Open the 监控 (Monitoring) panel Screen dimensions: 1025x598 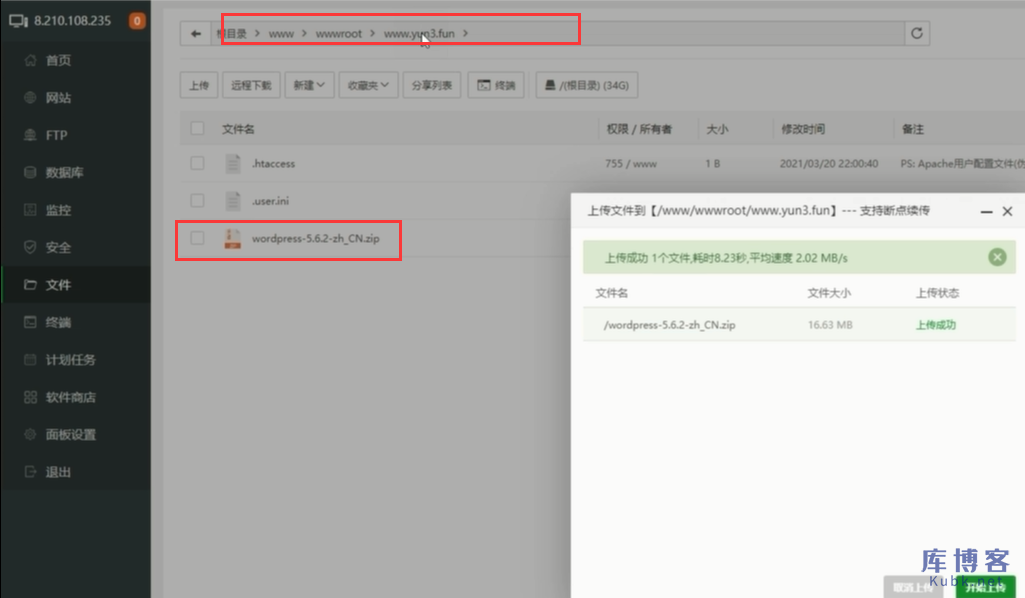(x=57, y=209)
